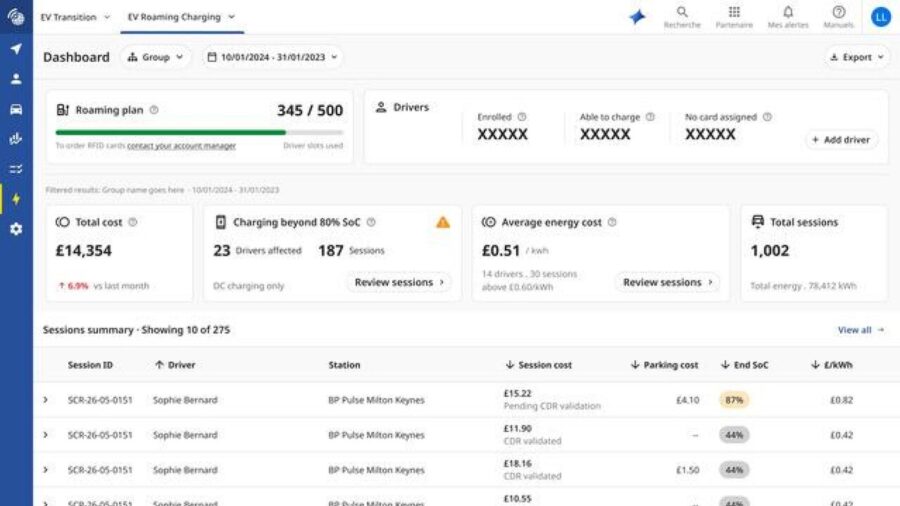This screenshot has height=506, width=900.
Task: Open Recherche search icon
Action: click(x=682, y=17)
